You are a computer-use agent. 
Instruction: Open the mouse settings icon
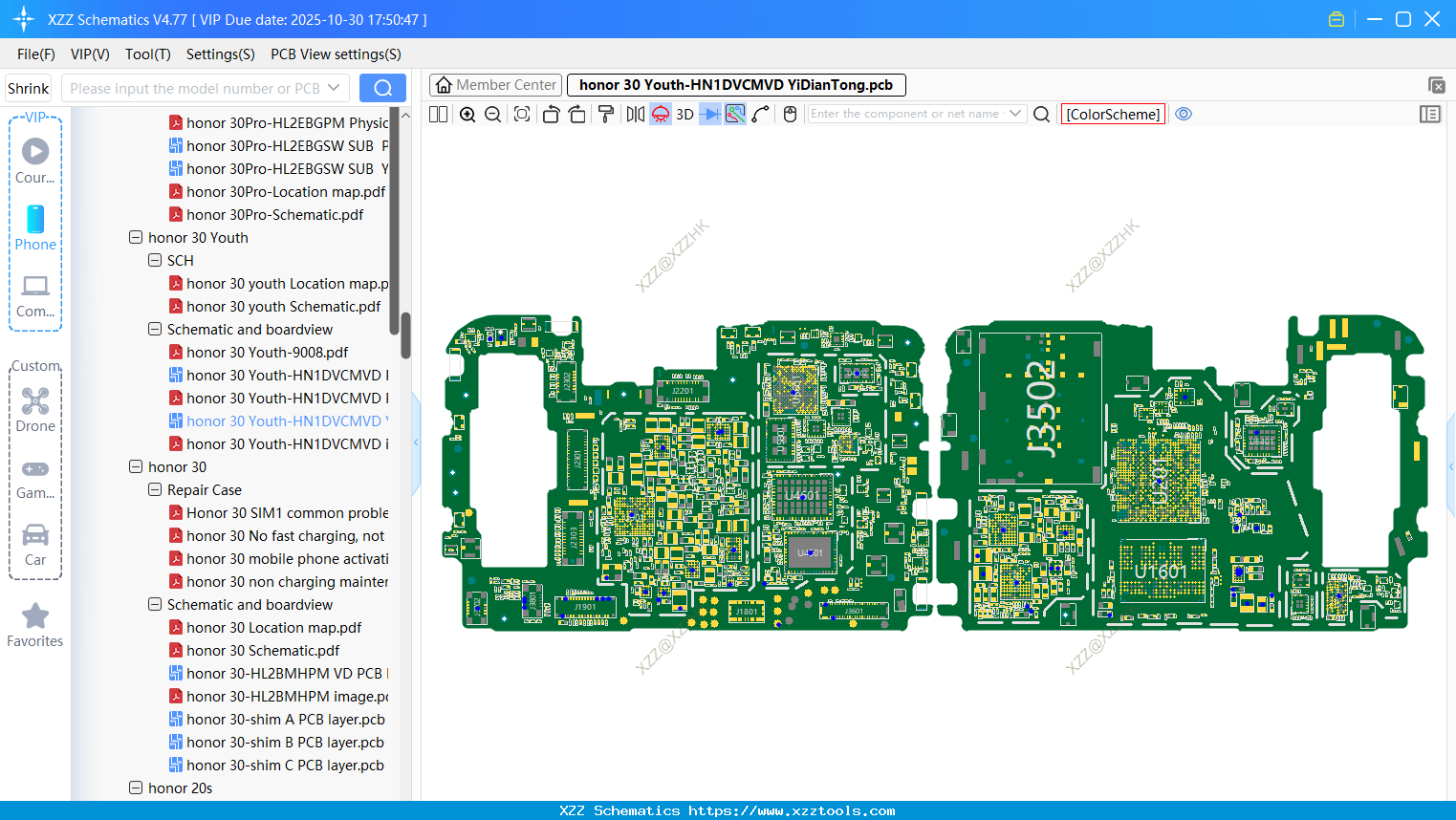point(790,114)
